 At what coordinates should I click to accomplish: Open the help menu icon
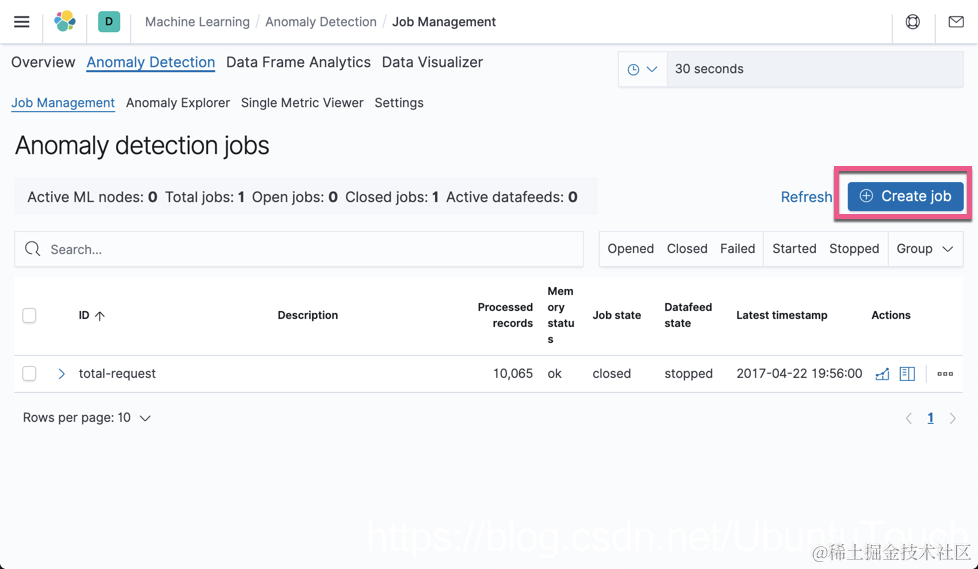click(913, 22)
